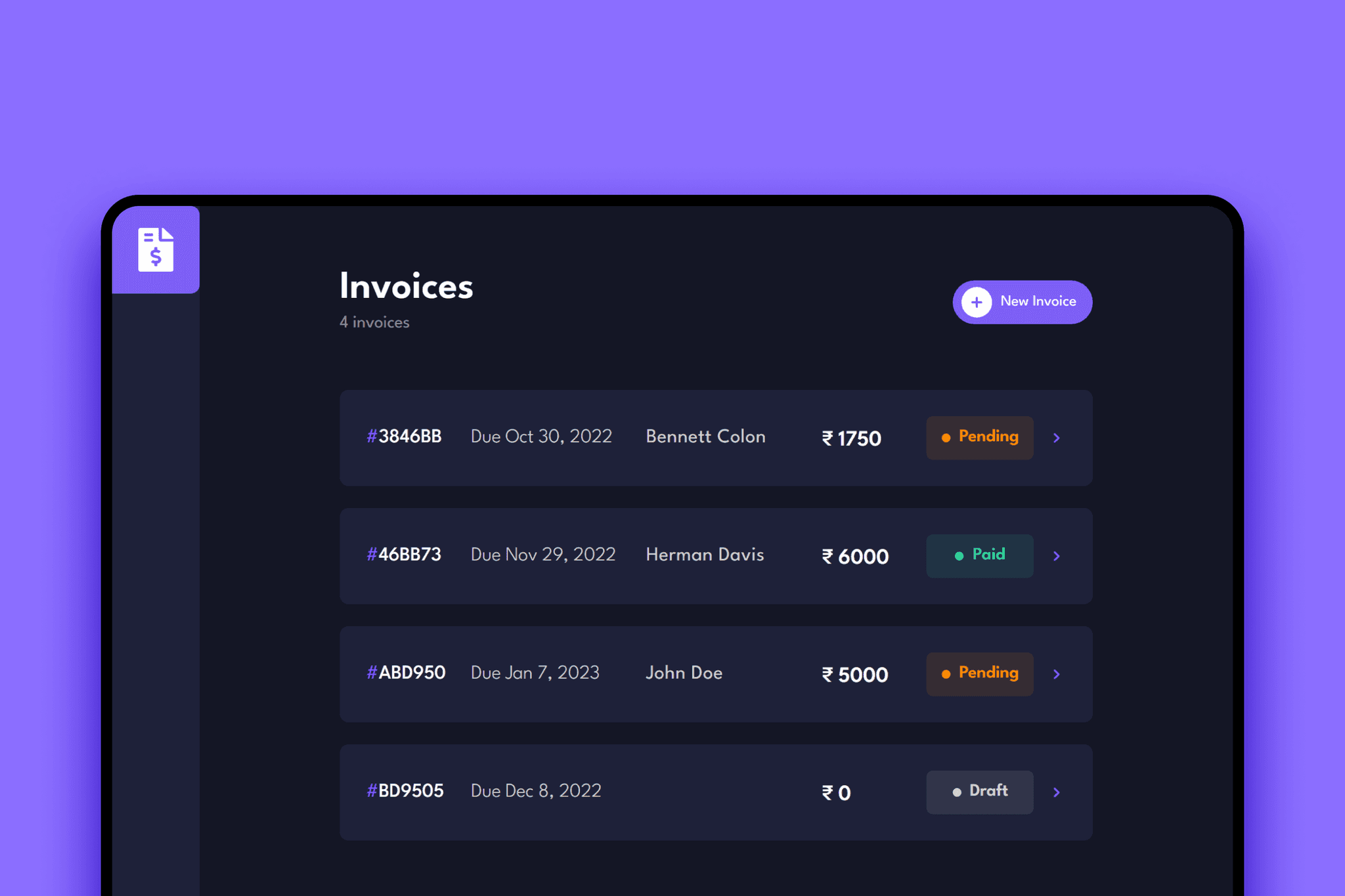
Task: Create a New Invoice
Action: (x=1022, y=302)
